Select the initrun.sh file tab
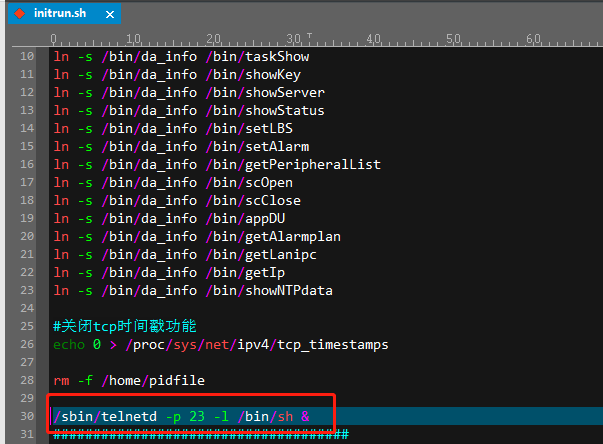603x444 pixels. point(59,13)
